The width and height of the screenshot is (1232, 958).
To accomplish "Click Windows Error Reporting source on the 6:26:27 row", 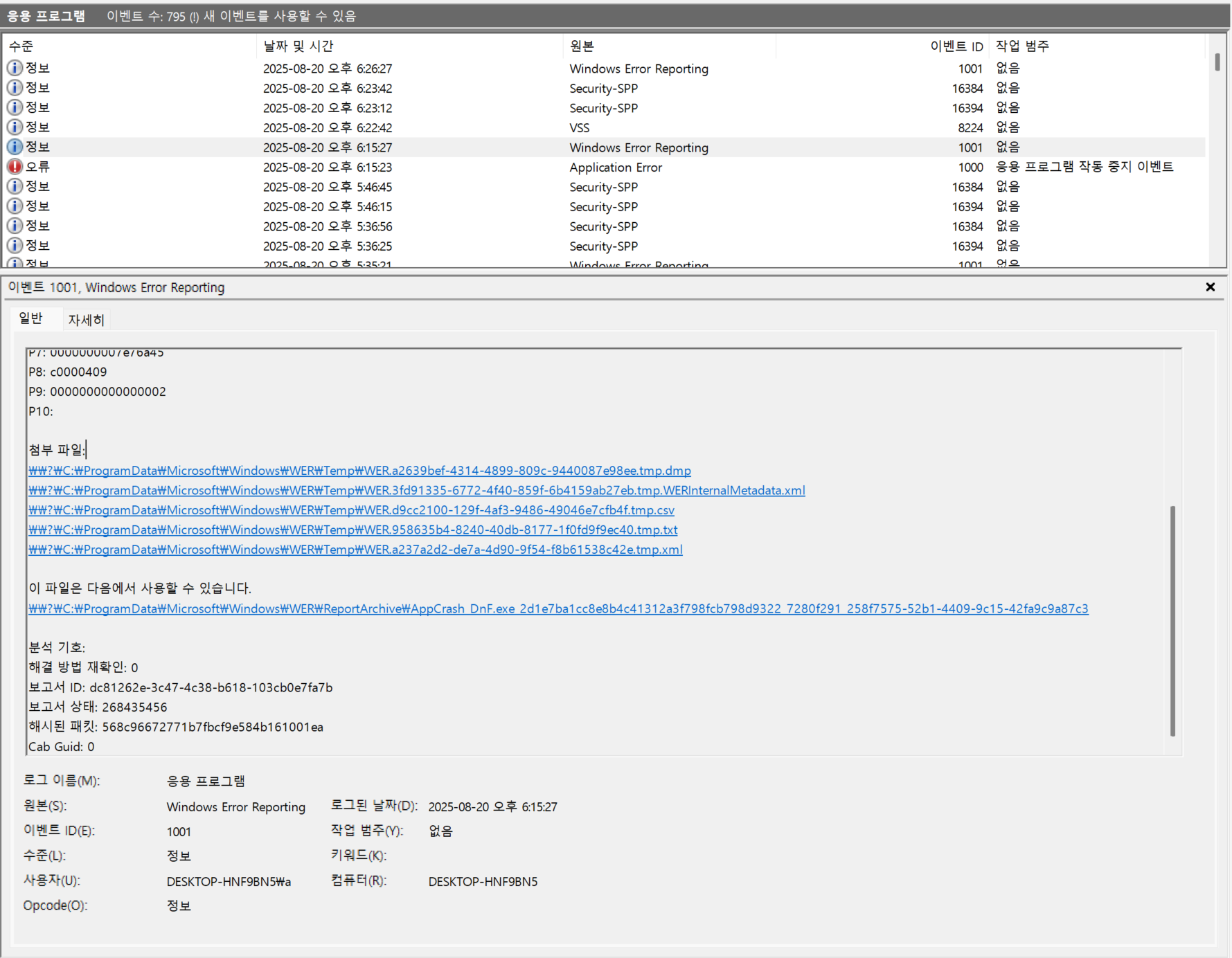I will (639, 69).
